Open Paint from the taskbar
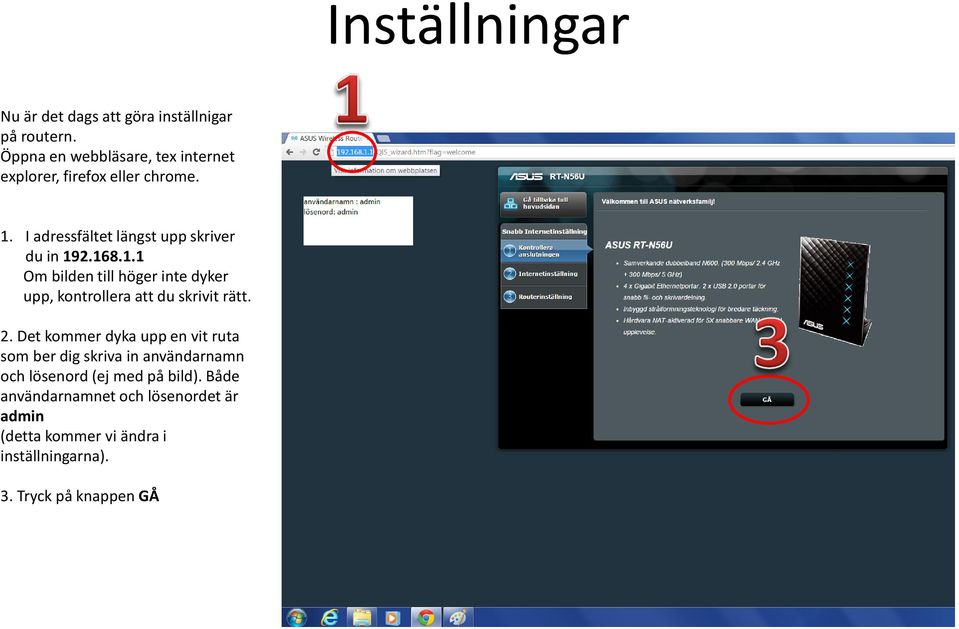This screenshot has height=629, width=959. pyautogui.click(x=457, y=617)
